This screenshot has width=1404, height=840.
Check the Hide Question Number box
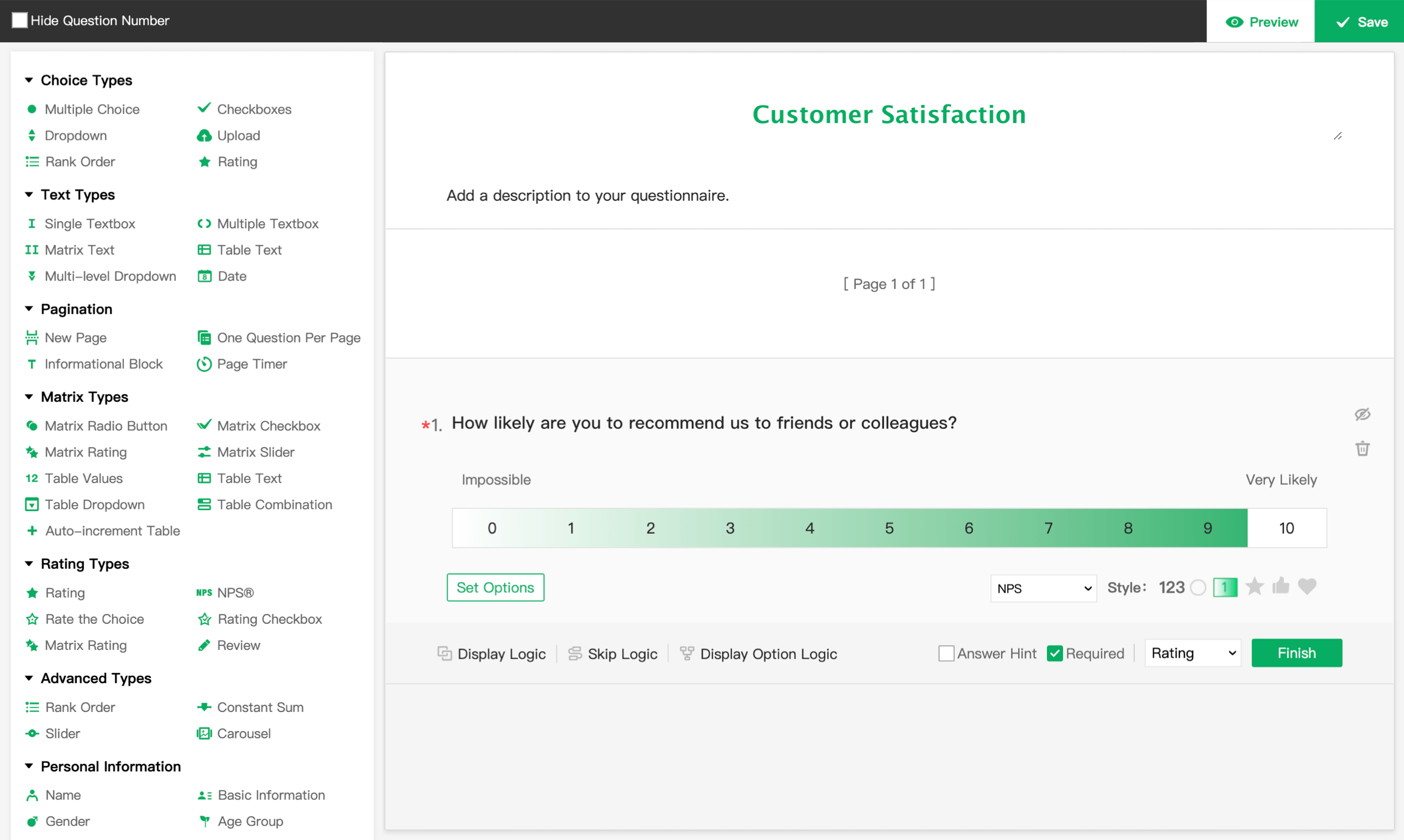[20, 20]
